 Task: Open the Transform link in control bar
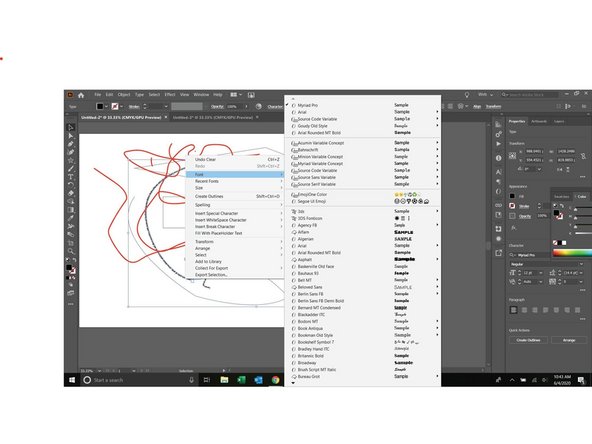click(x=493, y=107)
